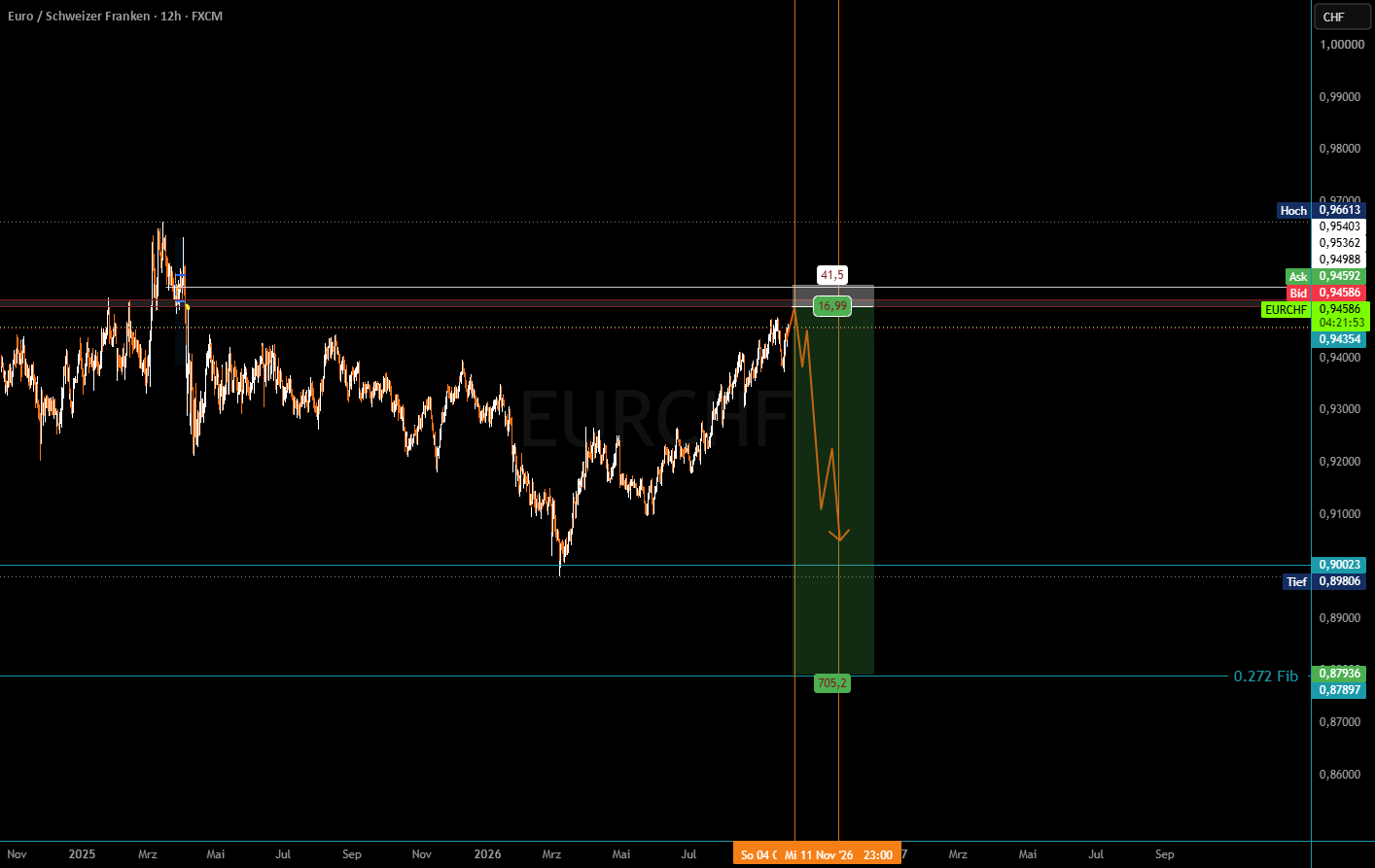Click the 0,95403 price tag
1375x868 pixels.
point(1340,226)
